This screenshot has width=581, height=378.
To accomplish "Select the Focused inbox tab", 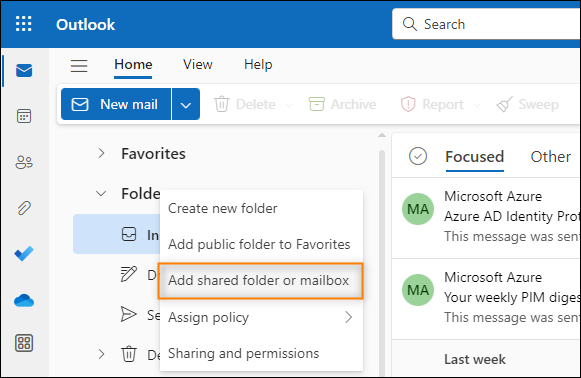I will [x=475, y=157].
